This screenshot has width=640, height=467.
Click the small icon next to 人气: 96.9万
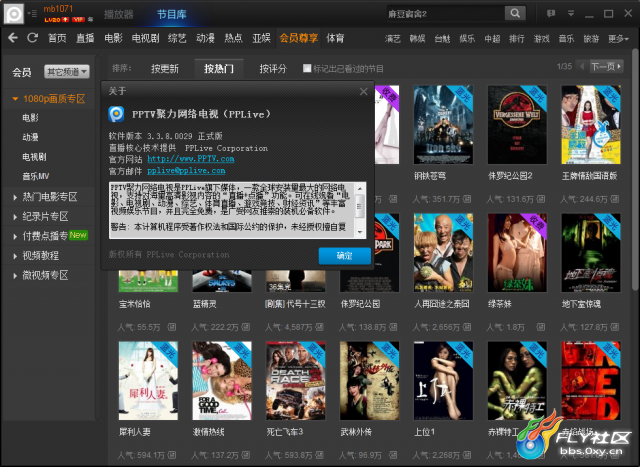(393, 455)
